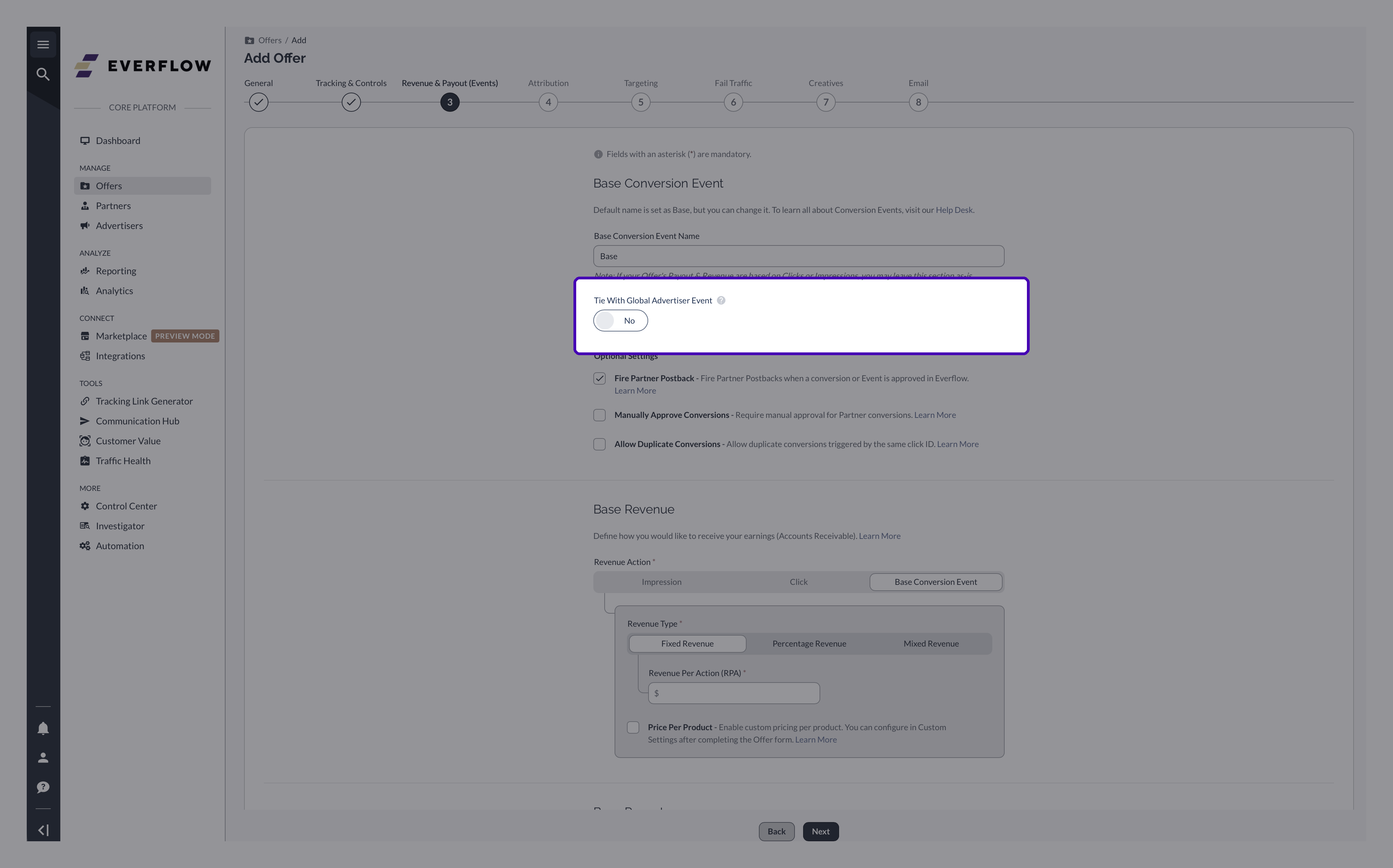Collapse the sidebar with arrow icon
The width and height of the screenshot is (1393, 868).
(43, 830)
